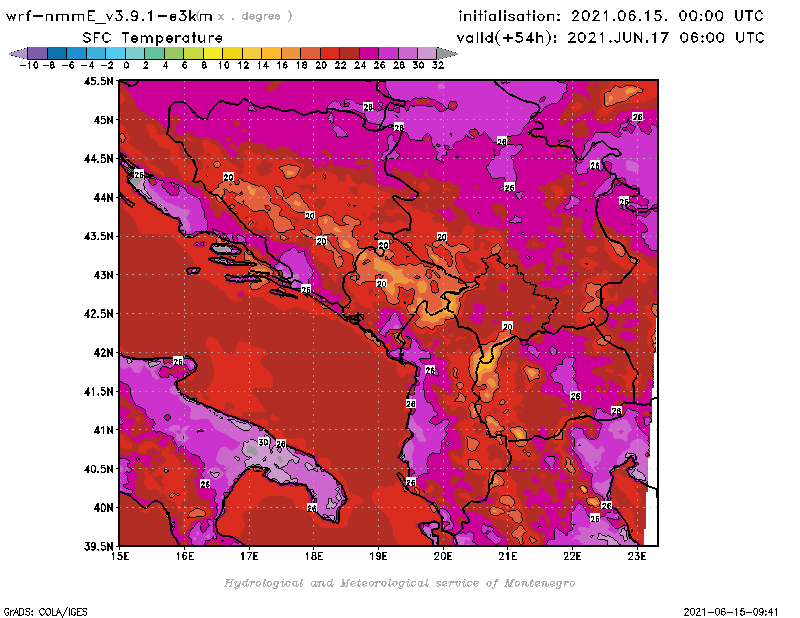
Task: Click the 'valid(+54h): 2021.JUN.17 06:00 UTC' line
Action: point(611,38)
